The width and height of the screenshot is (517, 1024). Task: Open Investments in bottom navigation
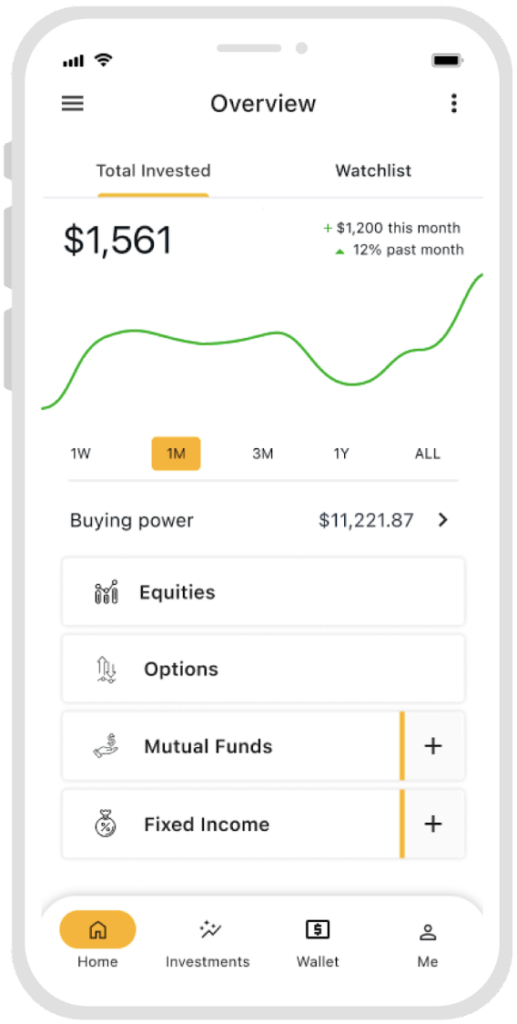(208, 942)
